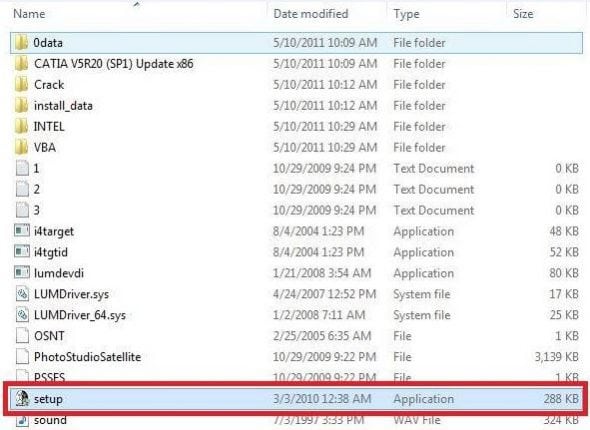
Task: Click the size value "3,139 KB"
Action: [x=557, y=357]
